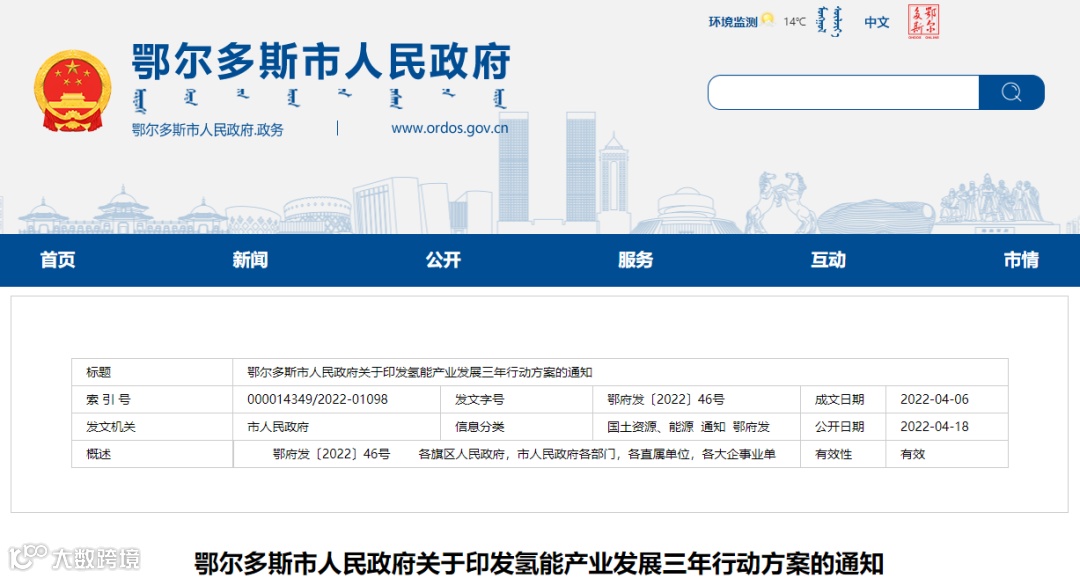Click the 成文日期 value 2022-04-06
Viewport: 1080px width, 578px height.
coord(934,400)
